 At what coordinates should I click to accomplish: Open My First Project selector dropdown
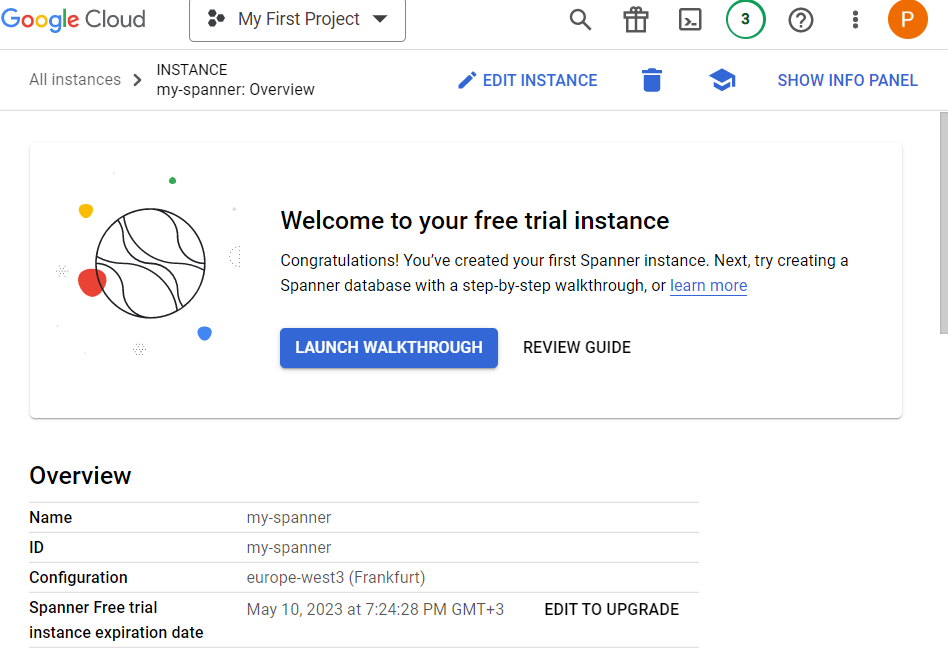(x=297, y=20)
